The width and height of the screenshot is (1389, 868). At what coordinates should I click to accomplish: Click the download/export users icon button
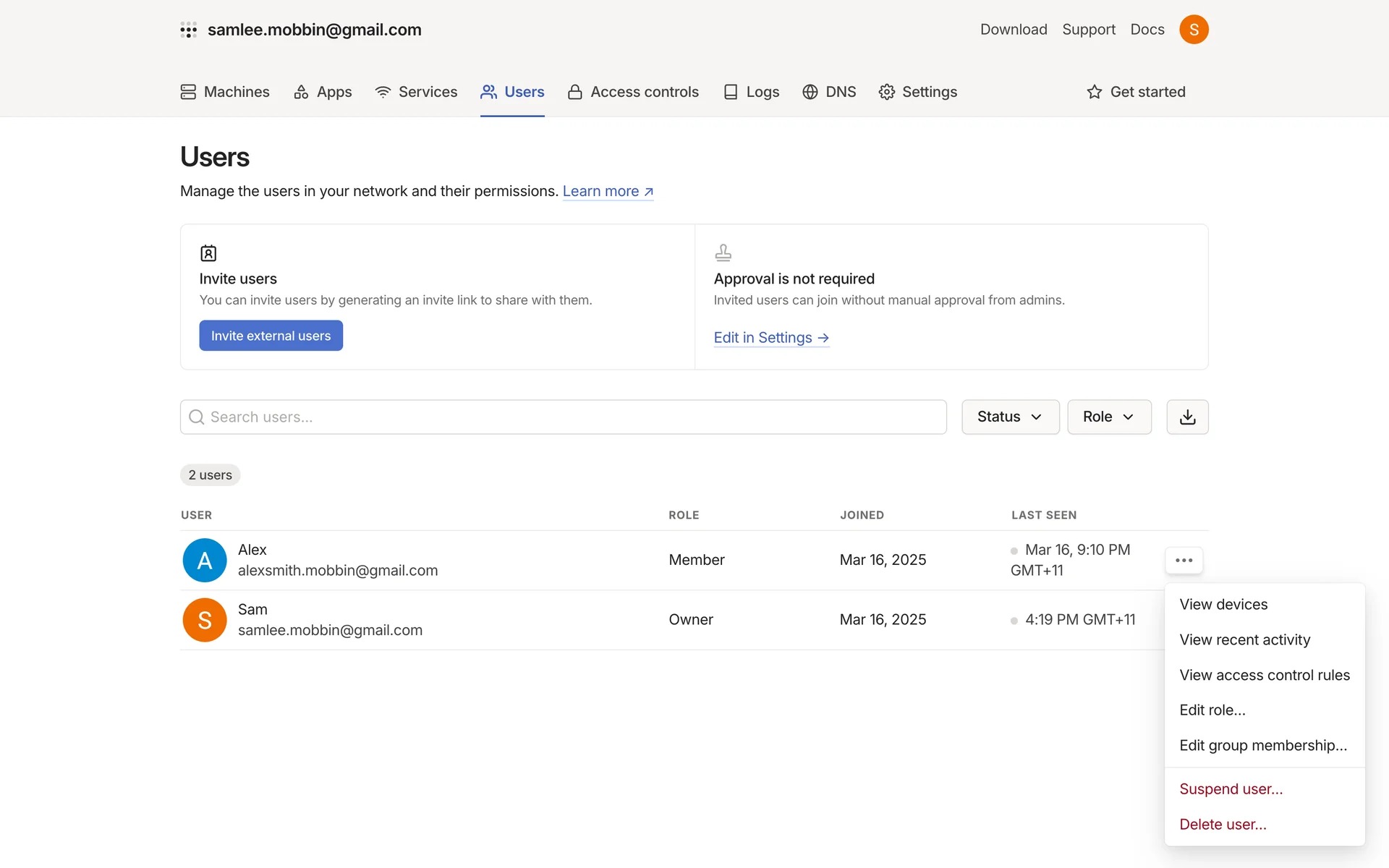click(1187, 417)
